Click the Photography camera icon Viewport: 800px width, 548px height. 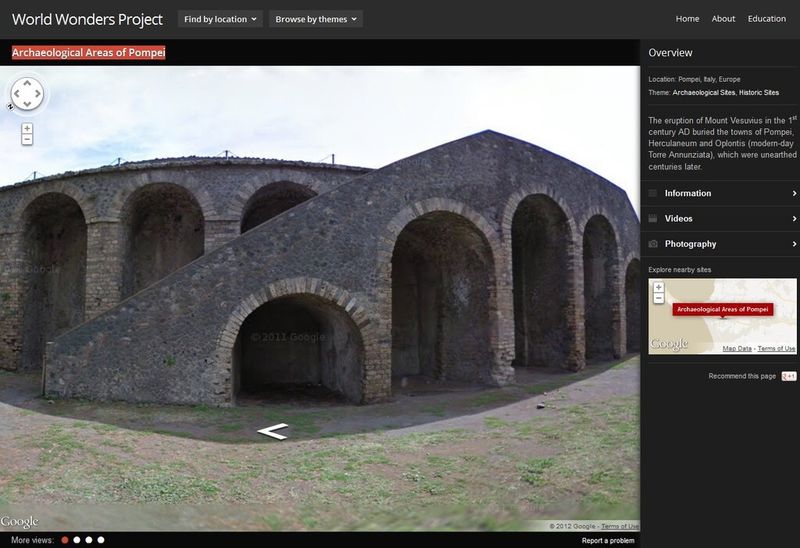click(x=653, y=244)
